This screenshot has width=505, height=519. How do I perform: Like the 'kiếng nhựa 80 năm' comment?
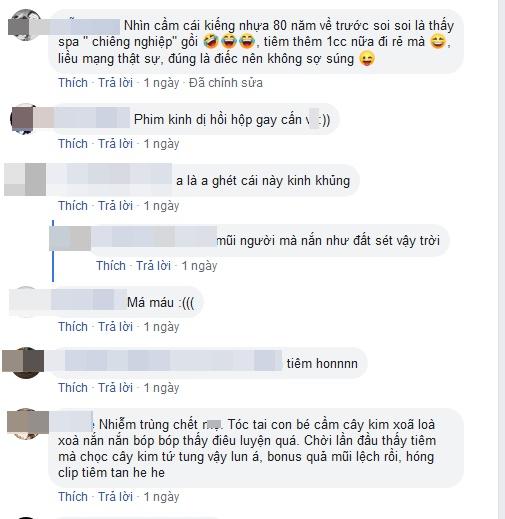tap(73, 83)
